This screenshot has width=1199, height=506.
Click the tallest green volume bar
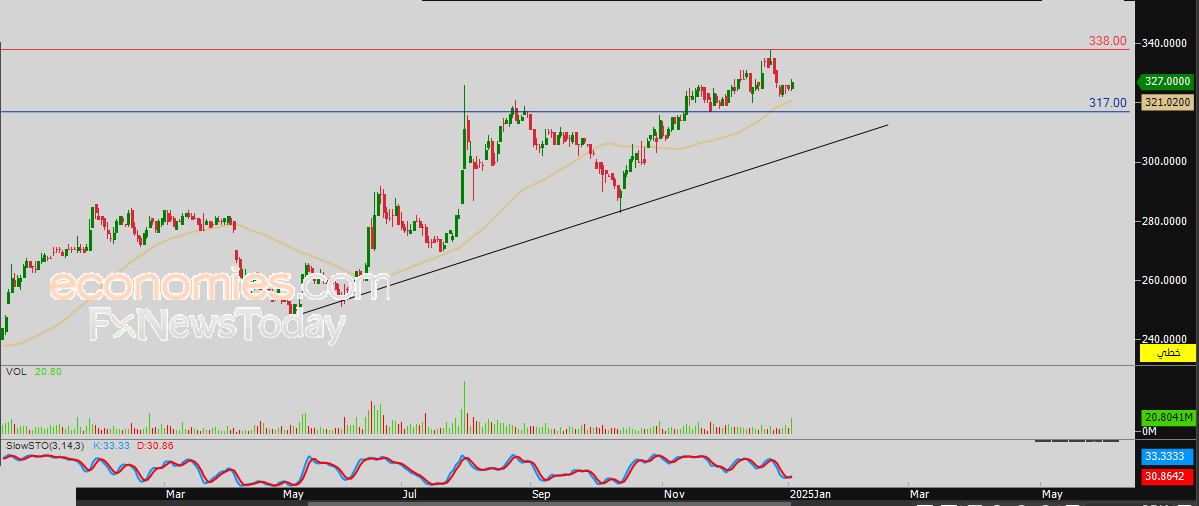tap(465, 407)
